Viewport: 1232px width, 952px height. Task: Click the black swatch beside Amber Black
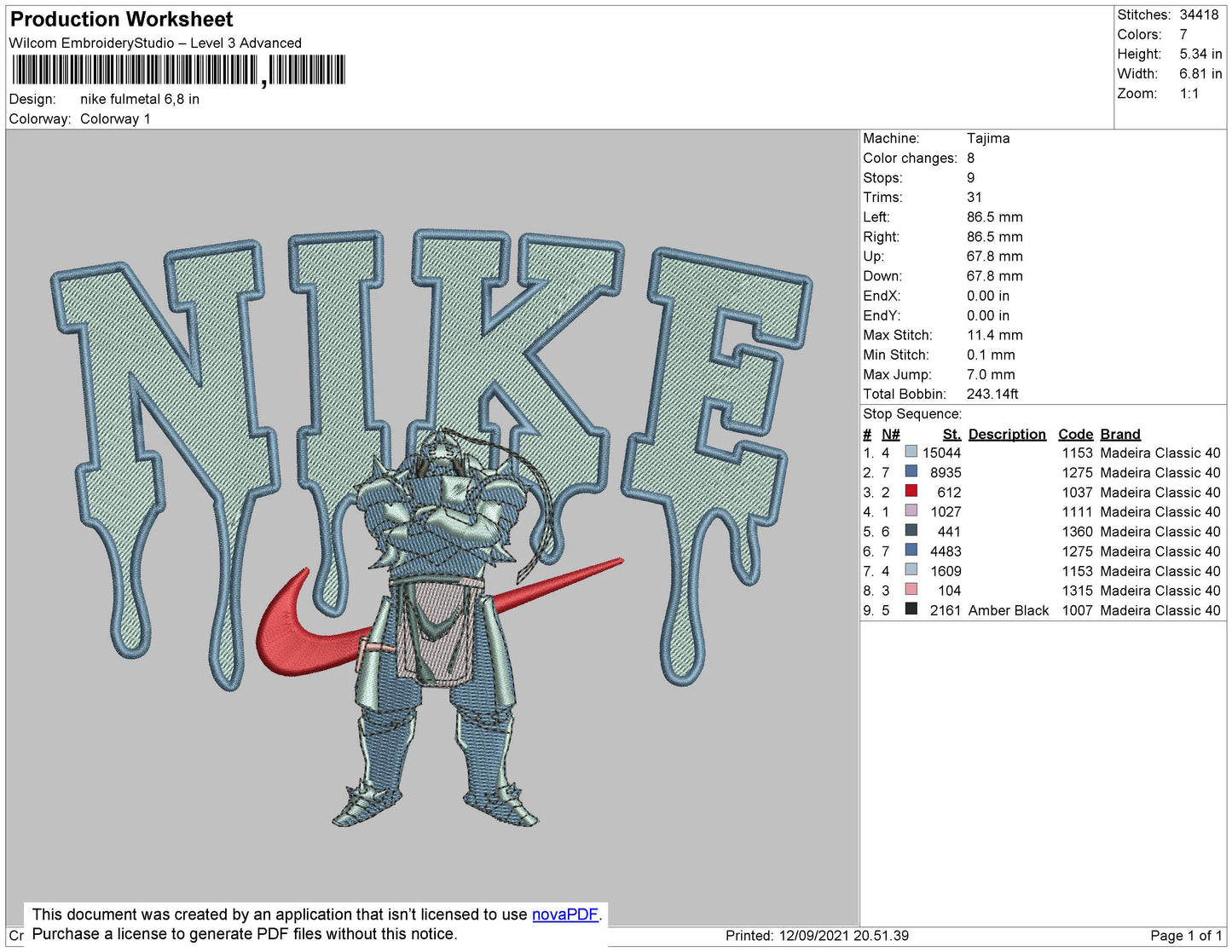911,609
